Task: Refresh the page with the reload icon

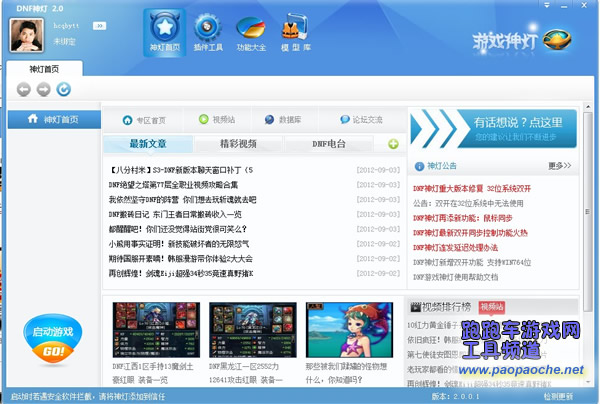Action: click(64, 90)
